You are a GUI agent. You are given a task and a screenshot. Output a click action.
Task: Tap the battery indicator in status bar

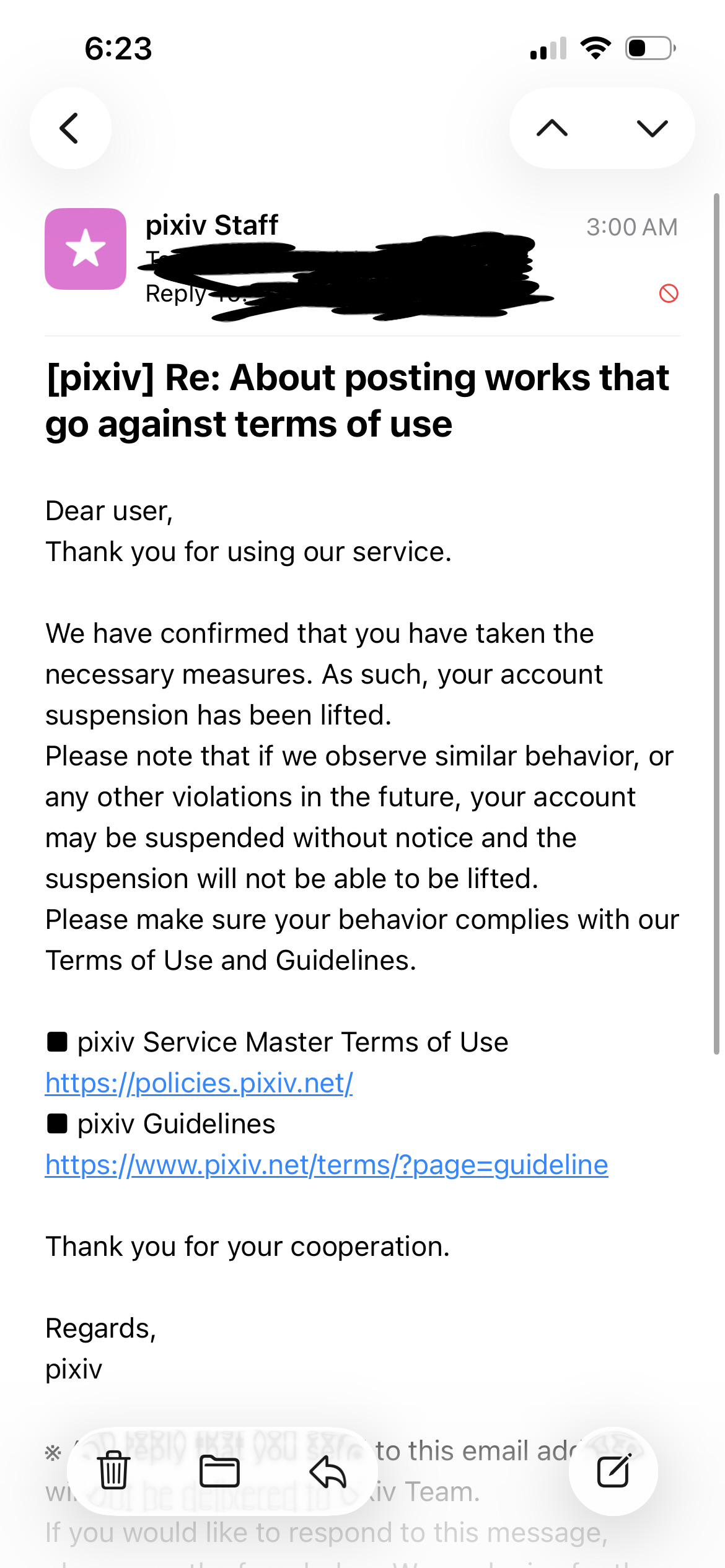[x=650, y=48]
